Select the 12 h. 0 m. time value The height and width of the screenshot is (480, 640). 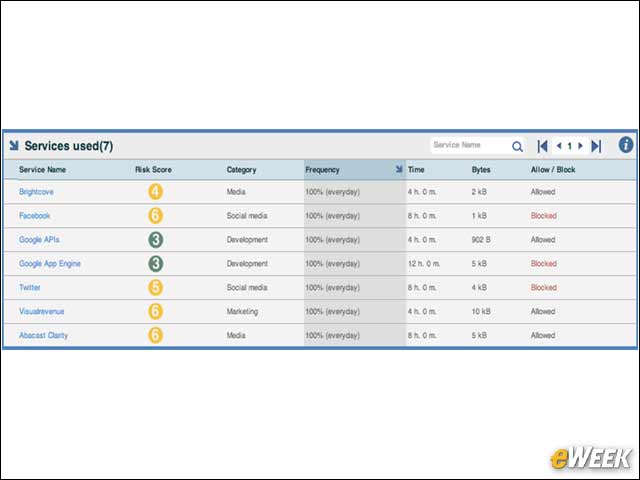424,264
